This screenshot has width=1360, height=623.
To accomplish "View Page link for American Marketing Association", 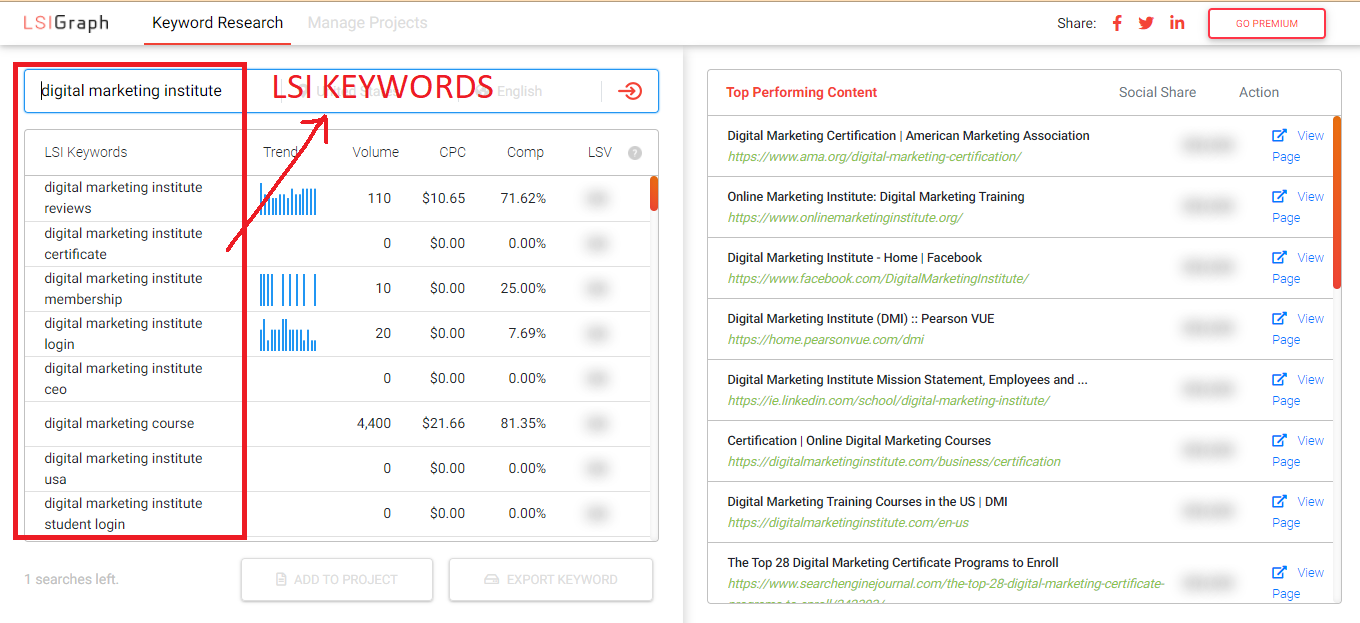I will [x=1298, y=146].
